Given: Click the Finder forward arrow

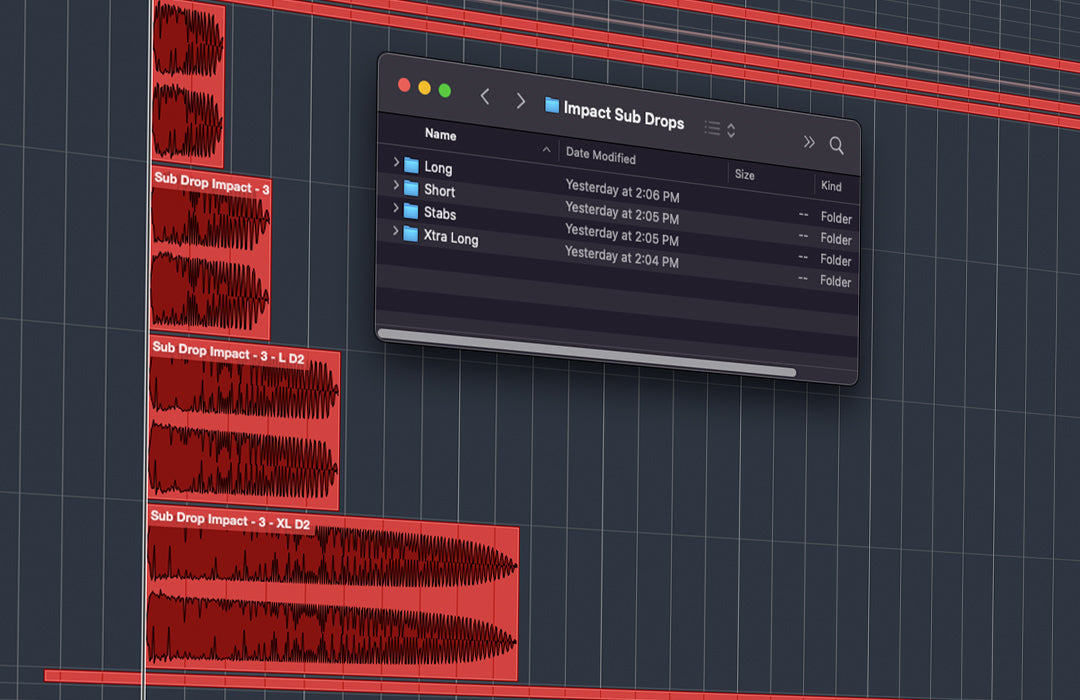Looking at the screenshot, I should point(520,100).
